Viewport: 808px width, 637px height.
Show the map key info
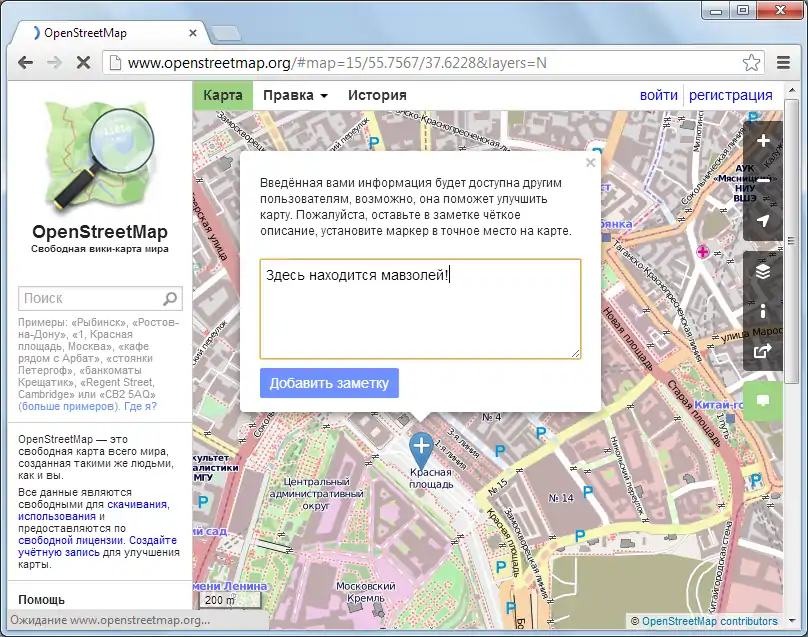tap(763, 311)
